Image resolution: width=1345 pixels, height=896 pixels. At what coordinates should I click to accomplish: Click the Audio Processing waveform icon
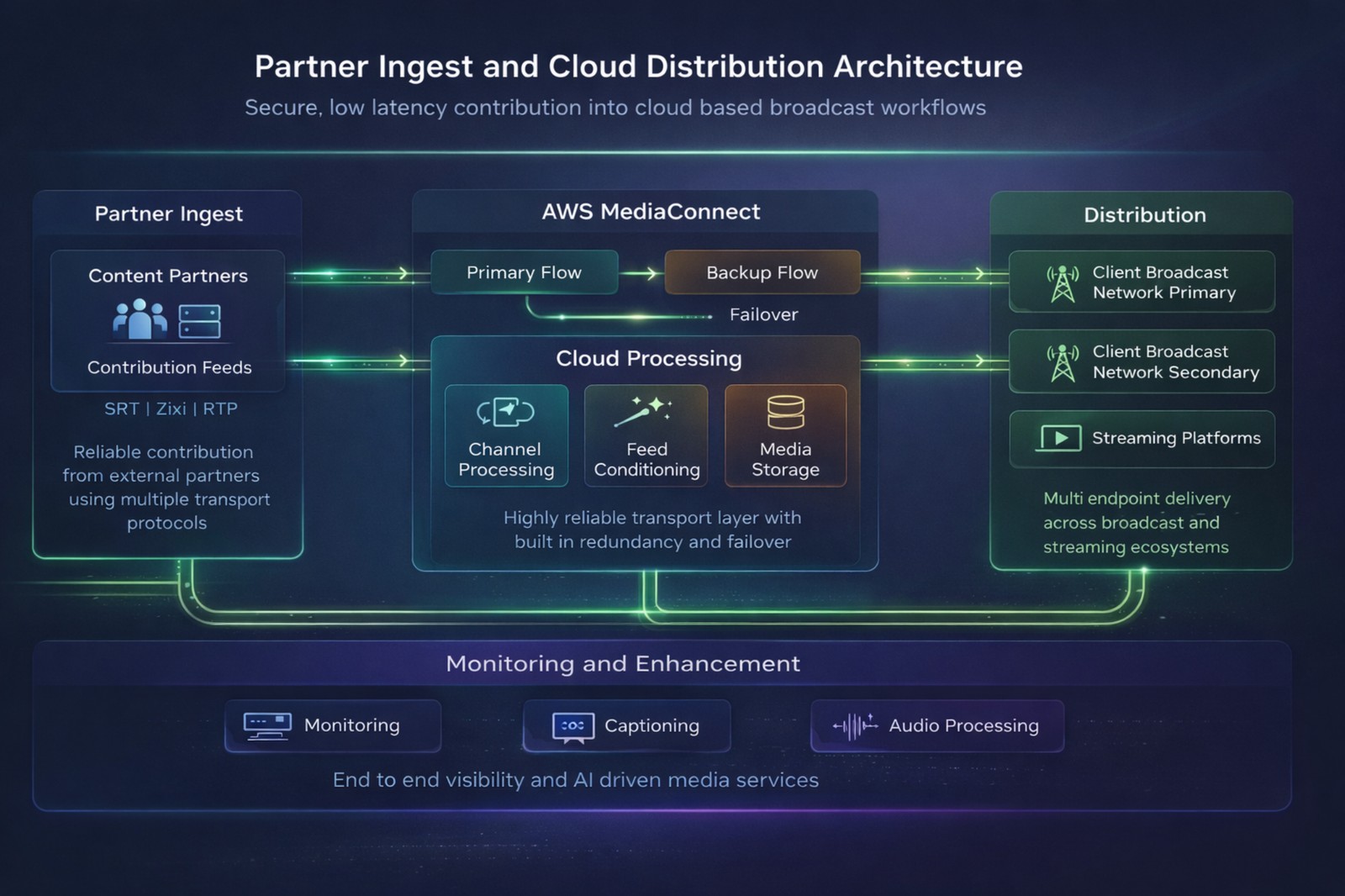[855, 725]
